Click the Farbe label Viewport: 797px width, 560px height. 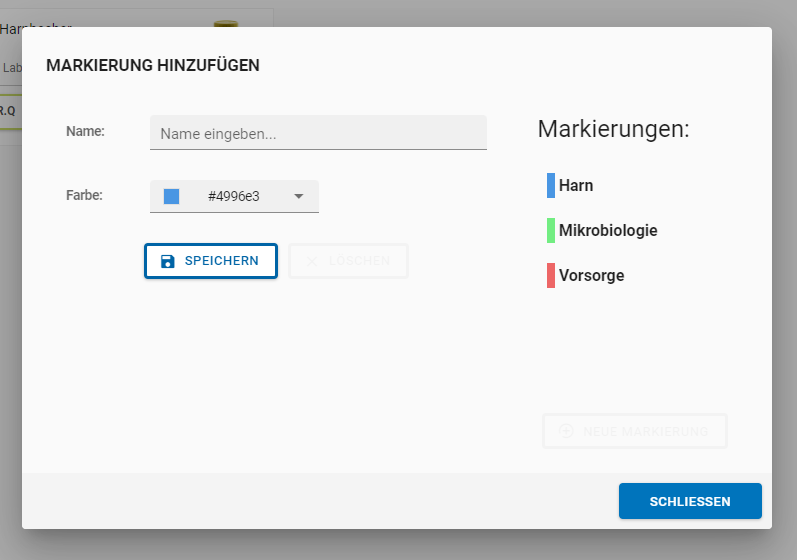[x=84, y=195]
